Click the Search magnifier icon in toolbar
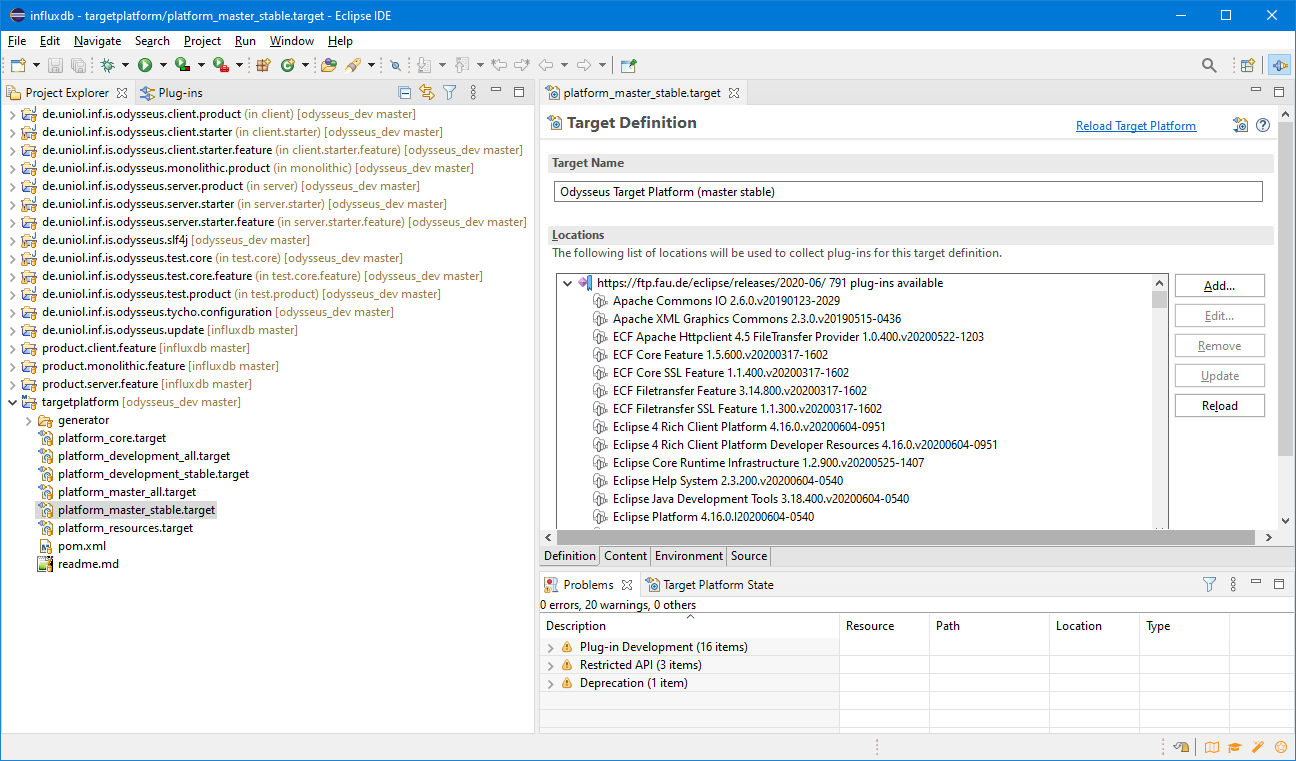1296x761 pixels. 1209,65
